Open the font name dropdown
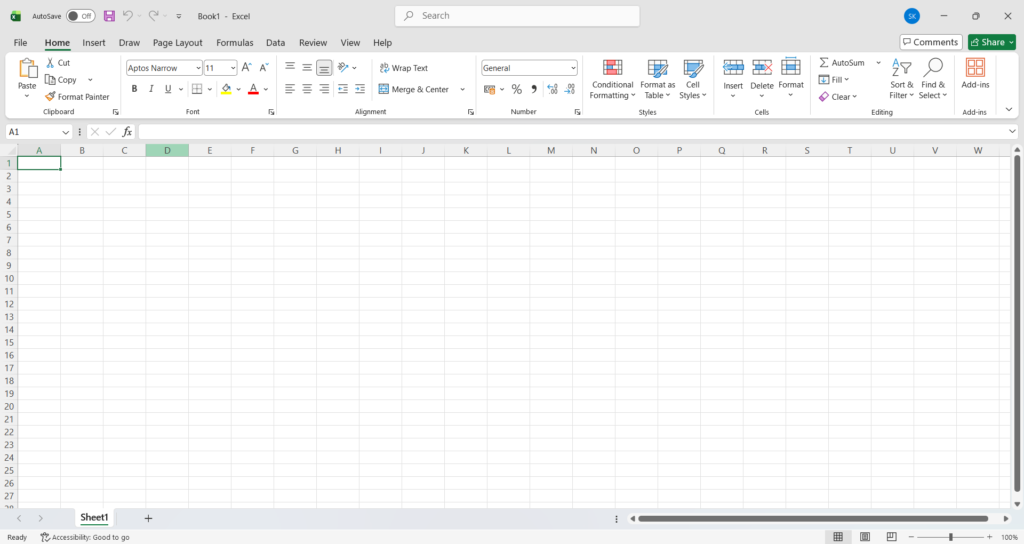The image size is (1024, 544). pos(197,68)
